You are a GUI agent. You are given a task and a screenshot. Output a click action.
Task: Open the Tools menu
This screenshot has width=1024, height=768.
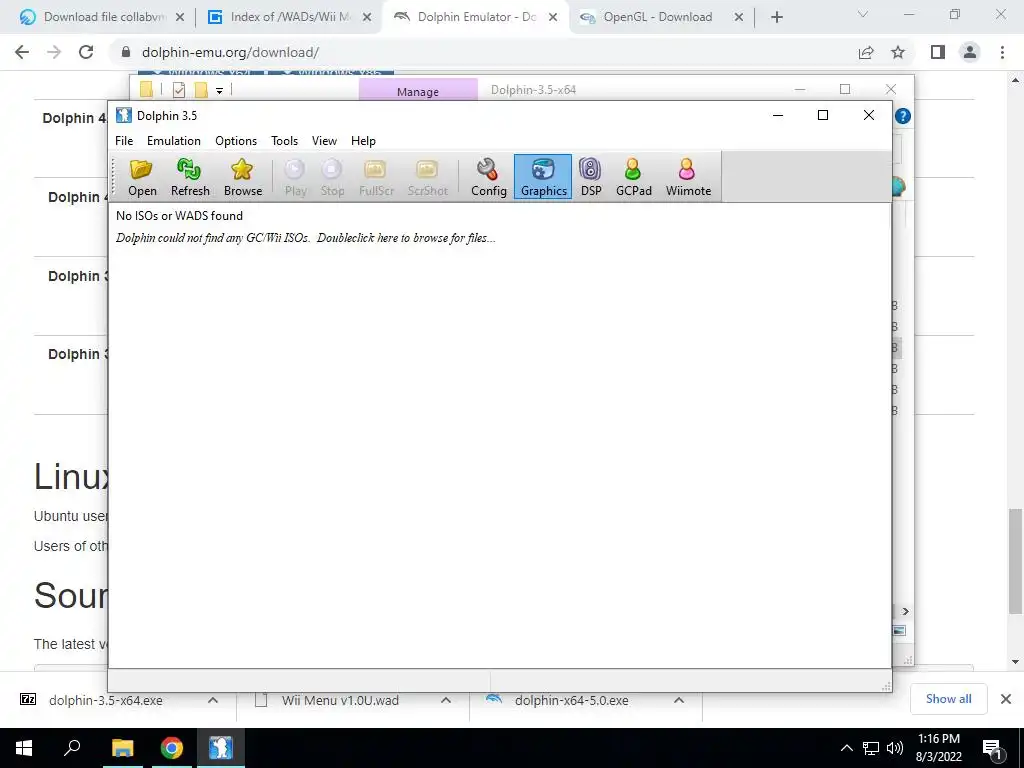(x=284, y=141)
